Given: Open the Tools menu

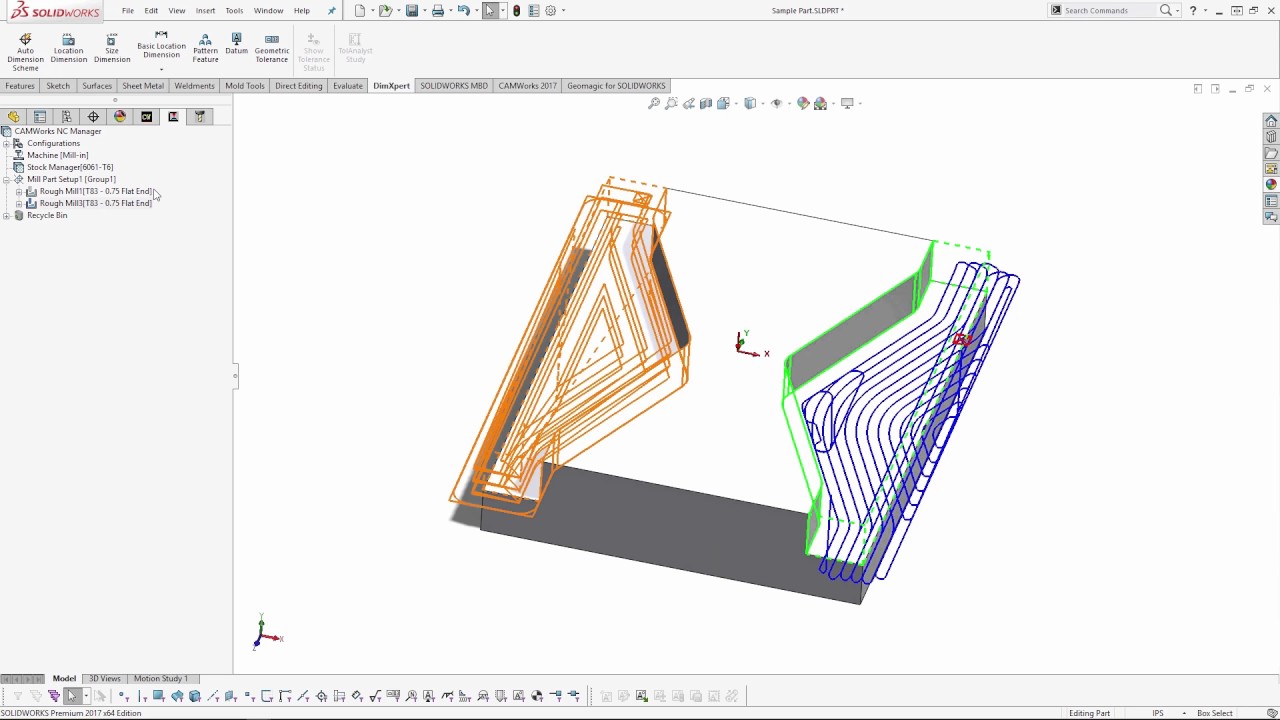Looking at the screenshot, I should [x=234, y=10].
